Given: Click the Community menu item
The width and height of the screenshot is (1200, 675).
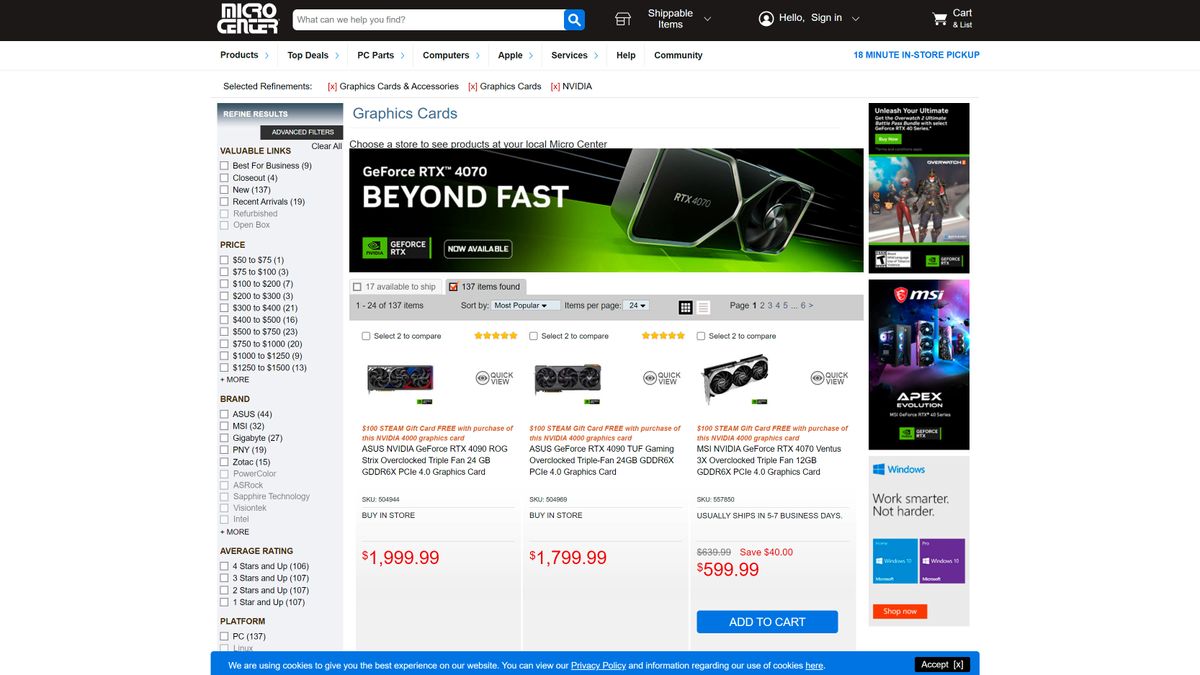Looking at the screenshot, I should pos(678,55).
